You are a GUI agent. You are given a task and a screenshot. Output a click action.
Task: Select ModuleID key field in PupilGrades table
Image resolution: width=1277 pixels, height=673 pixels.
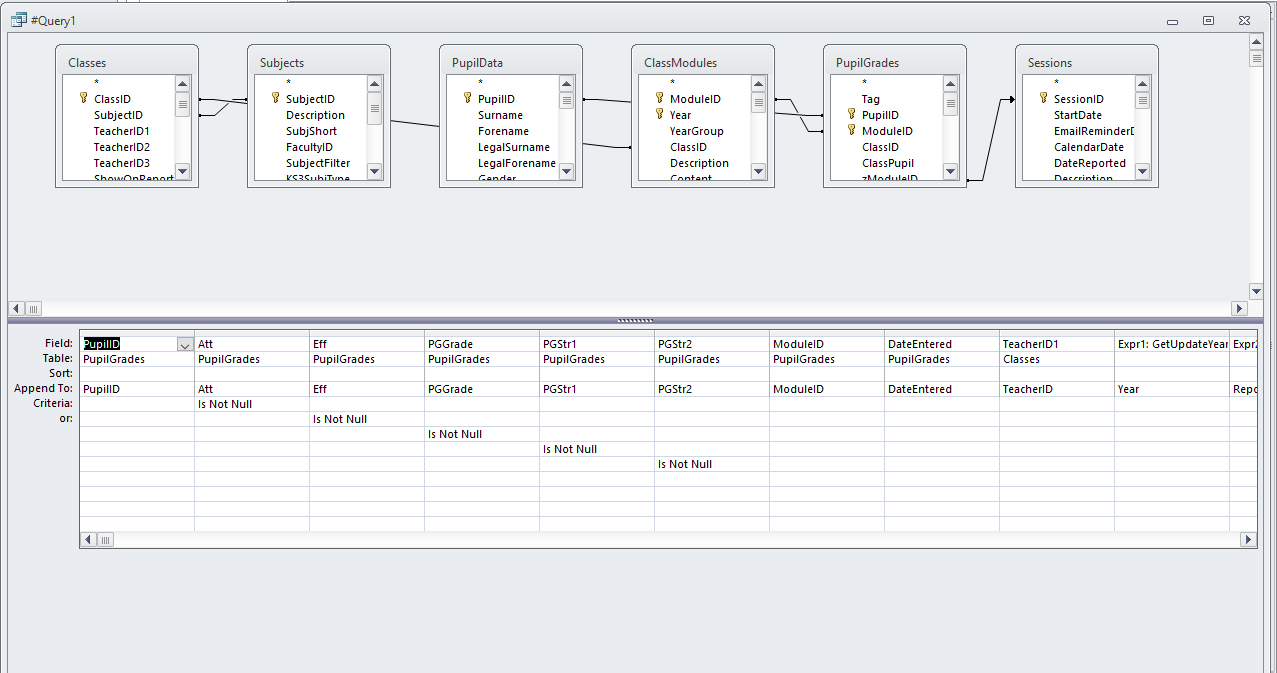click(x=887, y=131)
